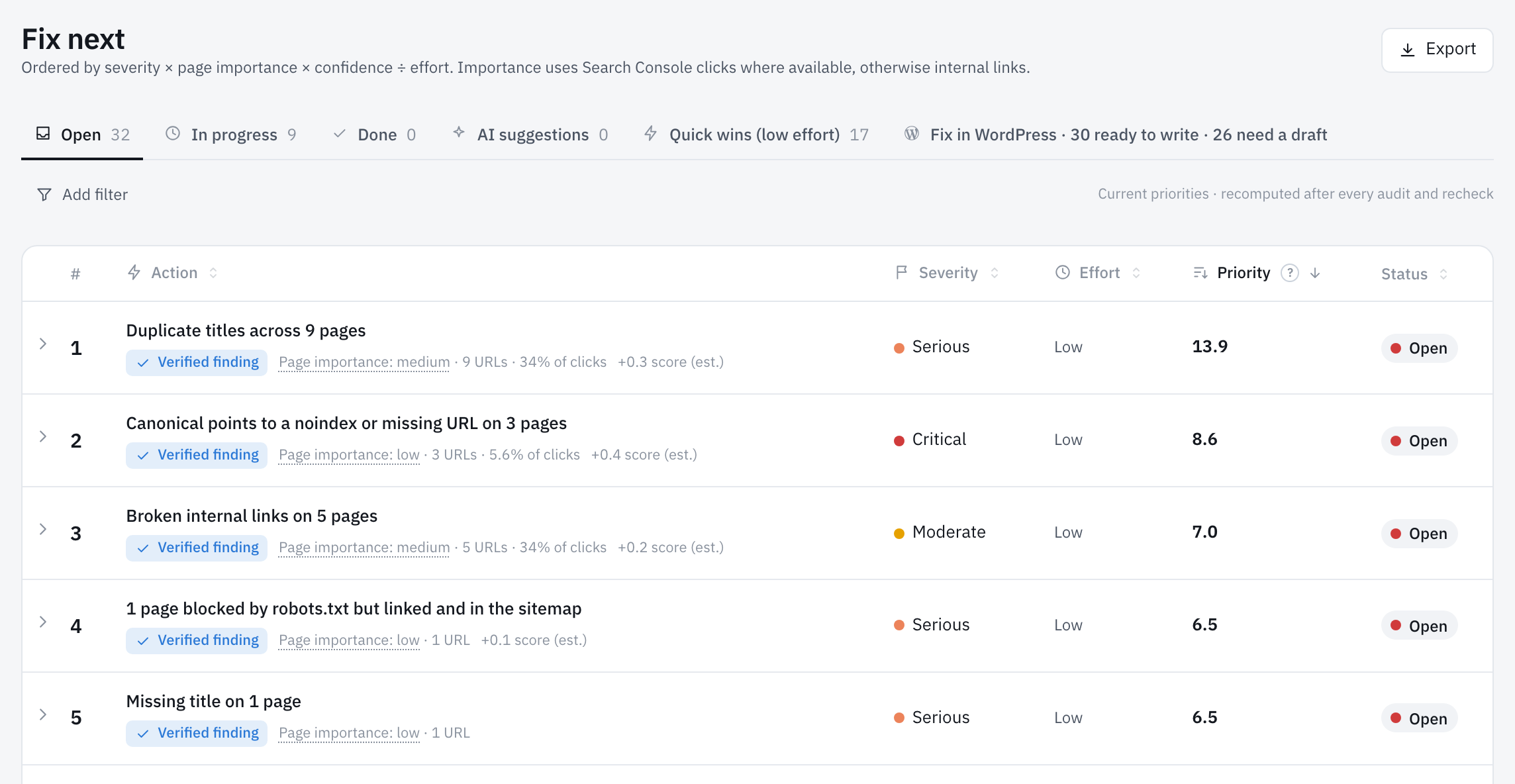Click 'Page importance: low' on Canonical row
Image resolution: width=1515 pixels, height=784 pixels.
click(x=349, y=455)
